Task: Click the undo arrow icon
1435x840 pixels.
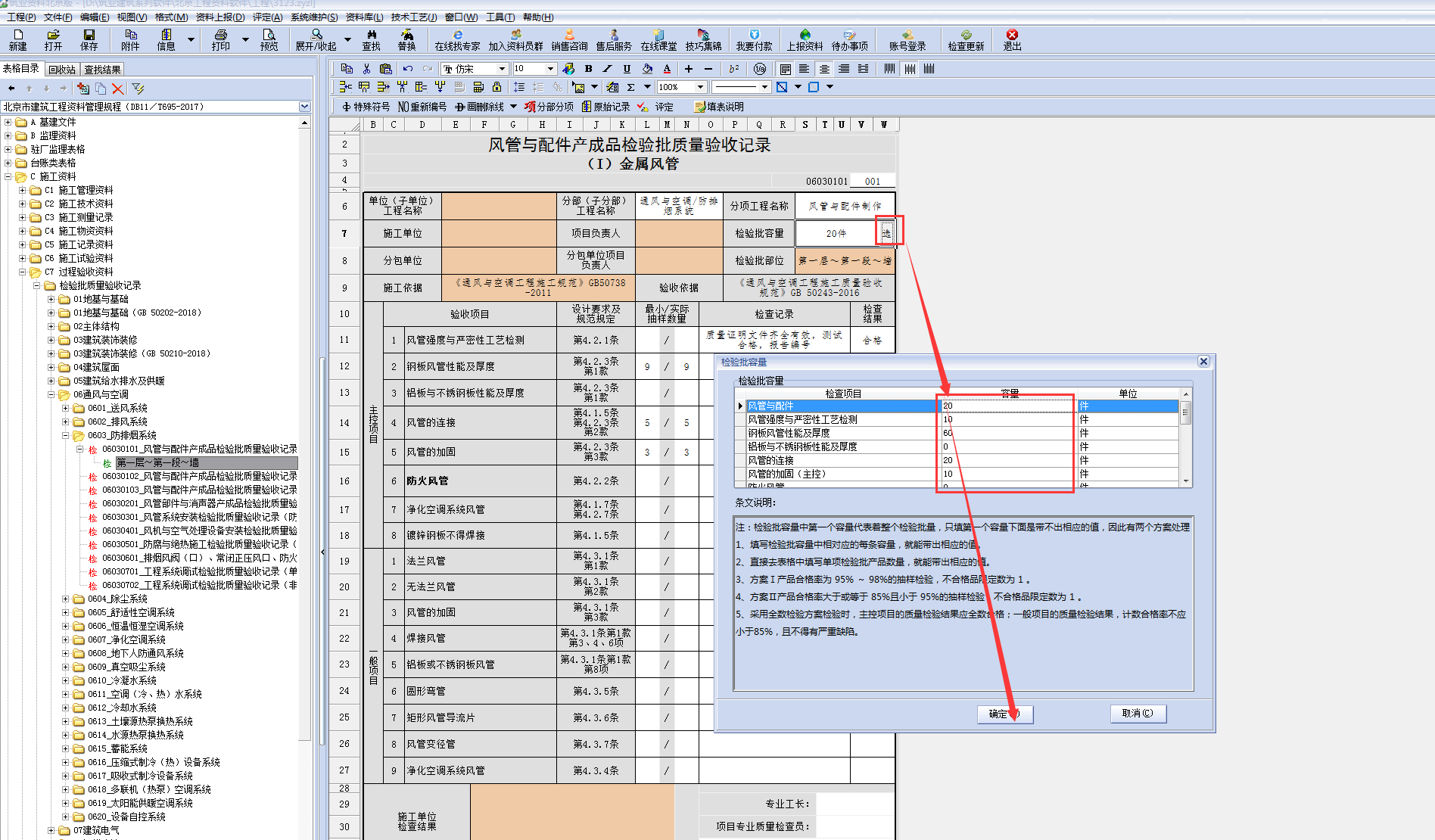Action: [408, 69]
